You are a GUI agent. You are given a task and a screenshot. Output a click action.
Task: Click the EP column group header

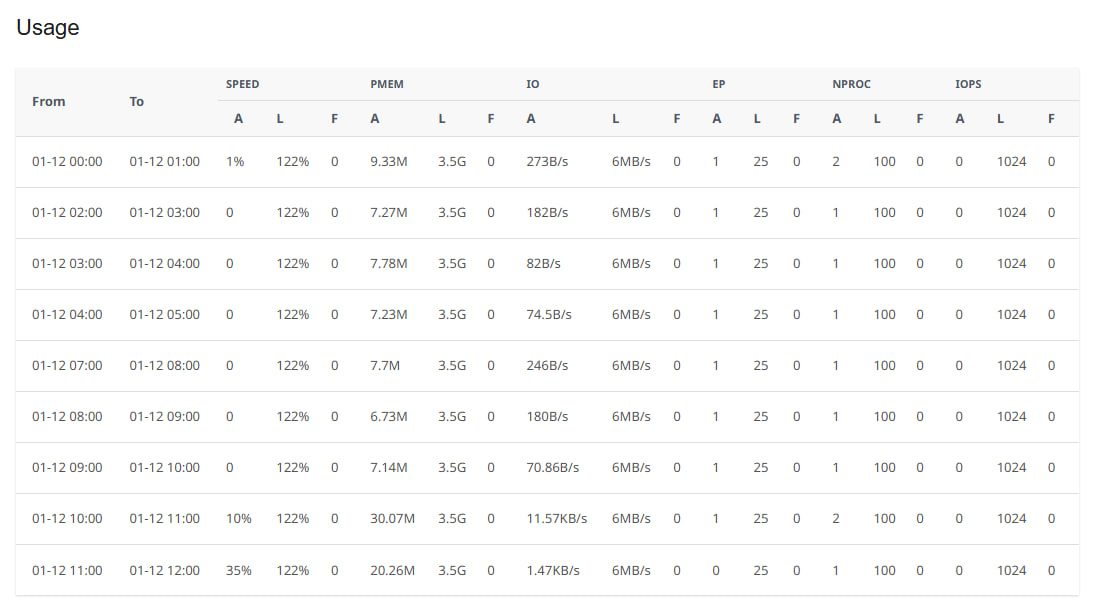click(x=719, y=84)
